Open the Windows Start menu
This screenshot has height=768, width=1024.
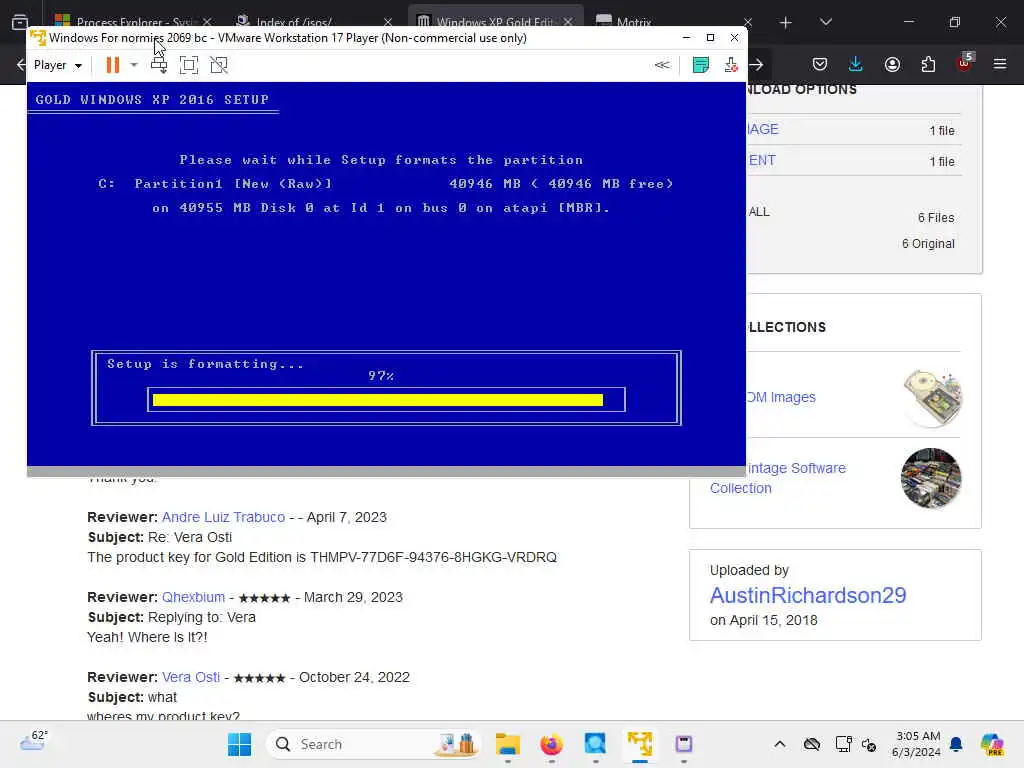coord(239,744)
